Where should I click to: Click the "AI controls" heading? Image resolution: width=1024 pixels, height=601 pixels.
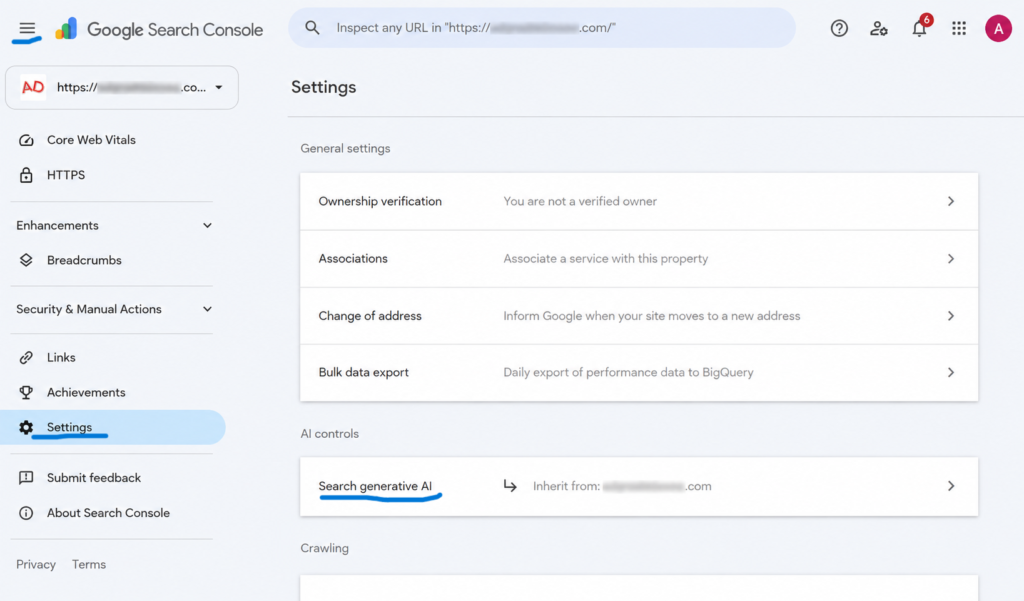click(330, 434)
